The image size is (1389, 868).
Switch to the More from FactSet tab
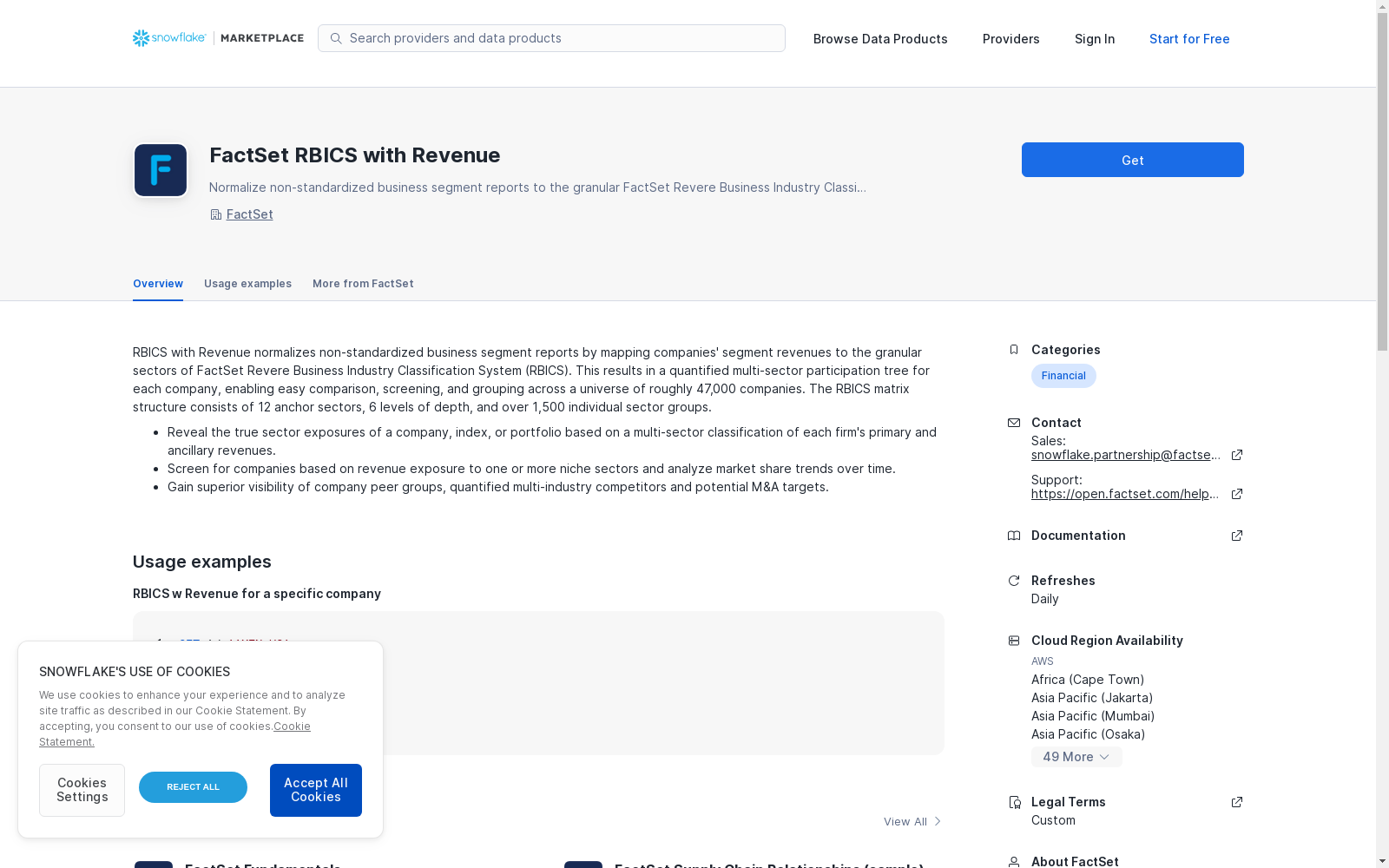pyautogui.click(x=363, y=284)
